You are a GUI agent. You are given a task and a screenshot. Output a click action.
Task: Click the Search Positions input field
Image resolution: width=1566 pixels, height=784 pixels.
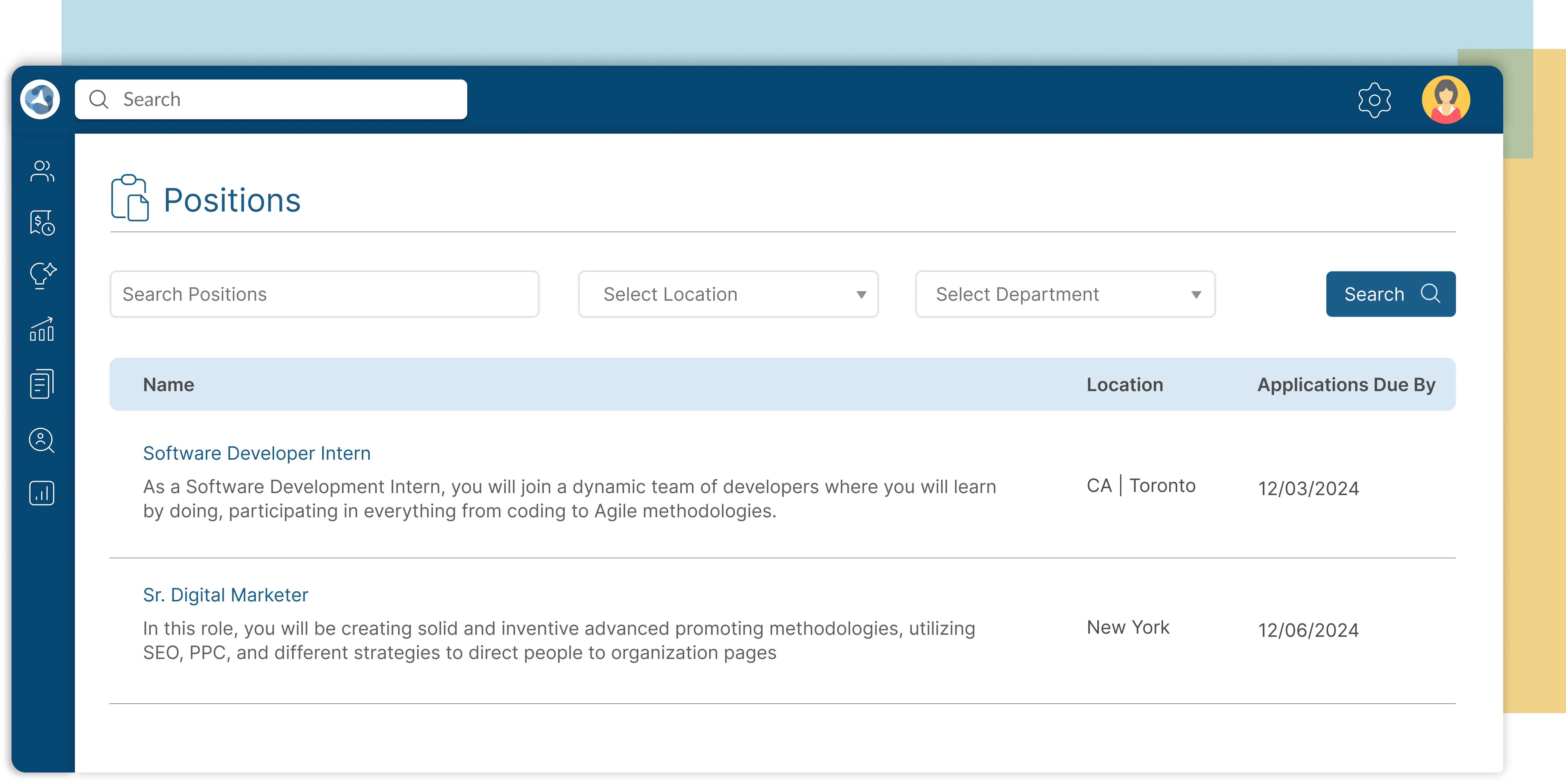324,294
